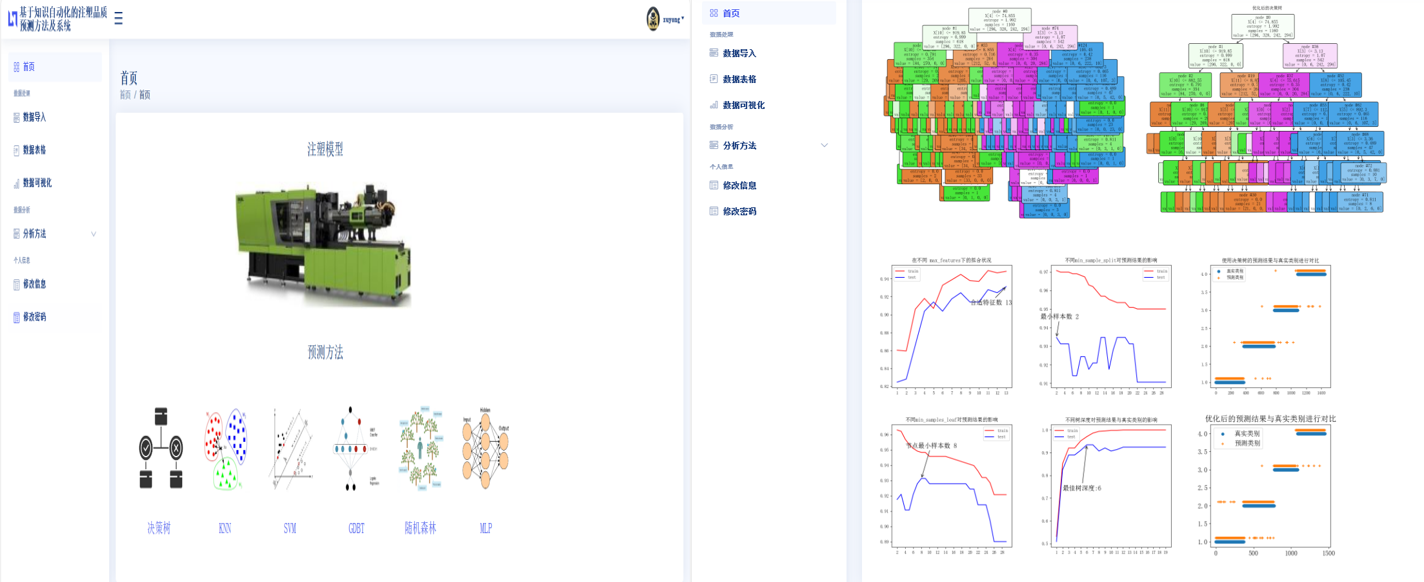The image size is (1424, 582).
Task: Click the 随机森林 text link
Action: [x=420, y=528]
